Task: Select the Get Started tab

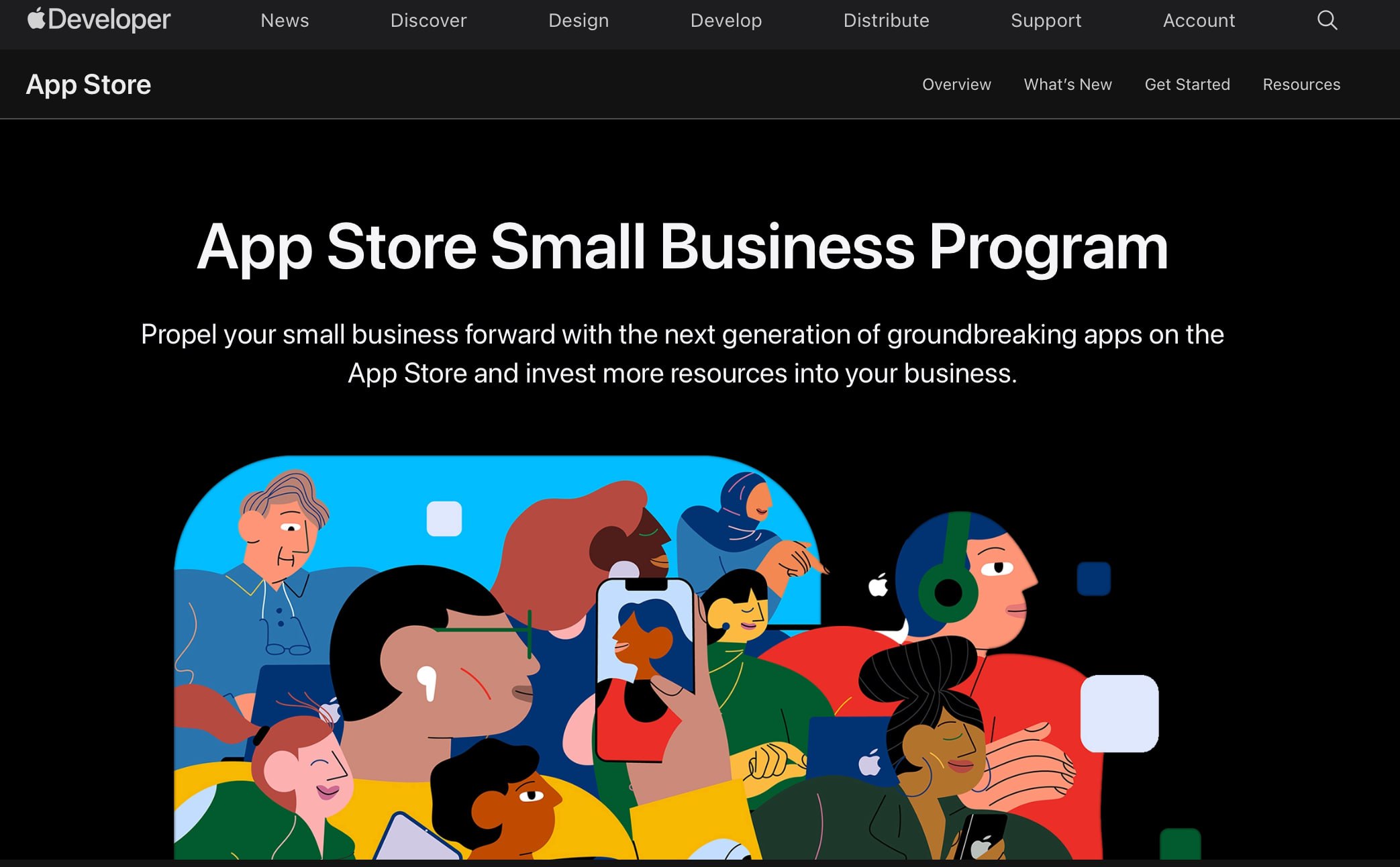Action: tap(1187, 85)
